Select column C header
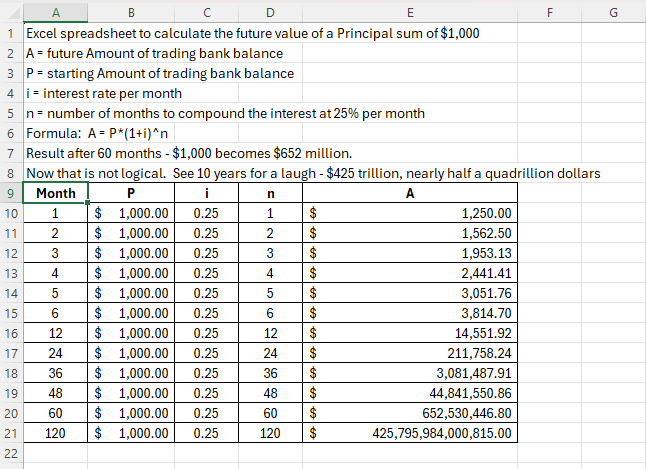The height and width of the screenshot is (469, 646). point(206,13)
